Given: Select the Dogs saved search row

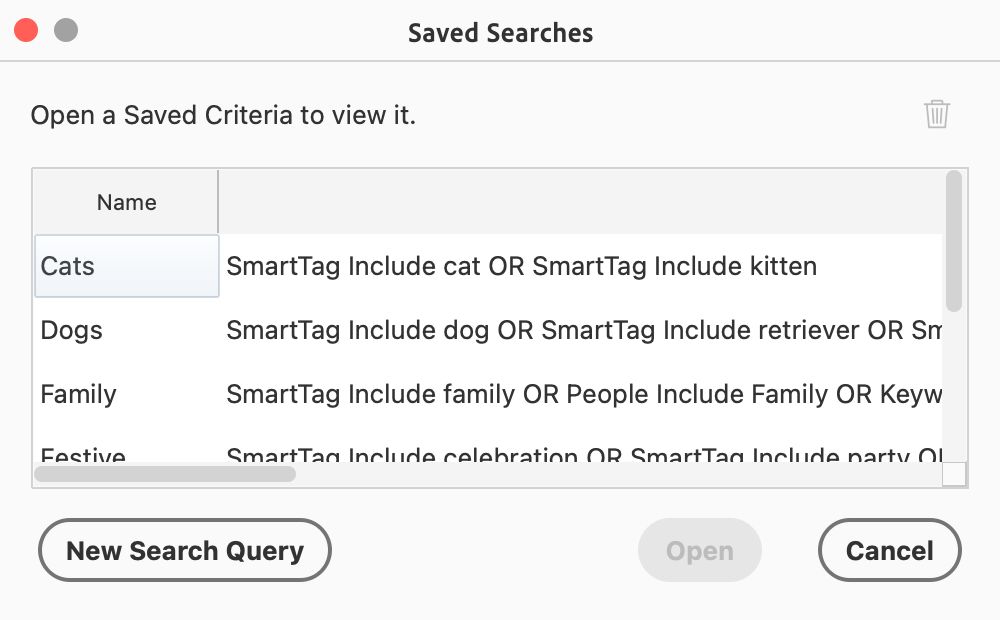Looking at the screenshot, I should pyautogui.click(x=72, y=330).
